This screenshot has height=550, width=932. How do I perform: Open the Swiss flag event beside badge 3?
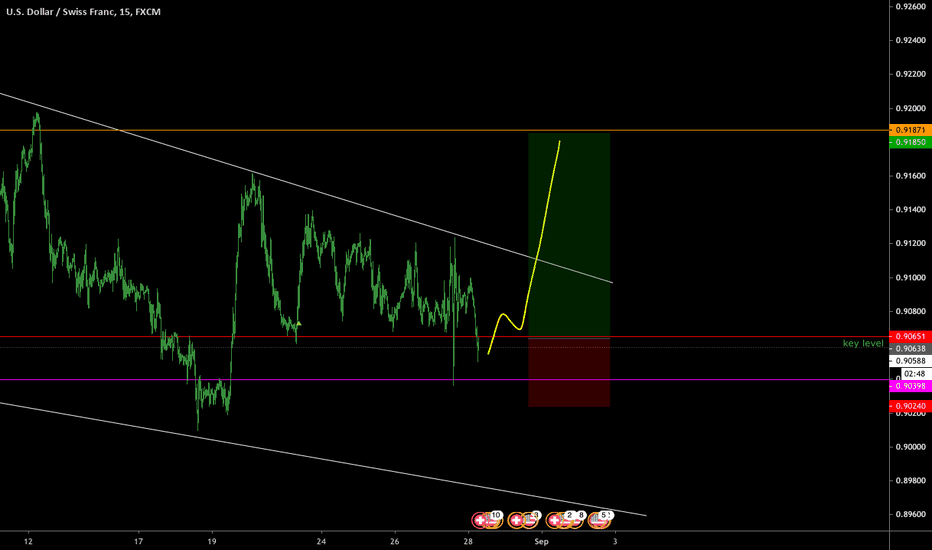click(x=516, y=520)
